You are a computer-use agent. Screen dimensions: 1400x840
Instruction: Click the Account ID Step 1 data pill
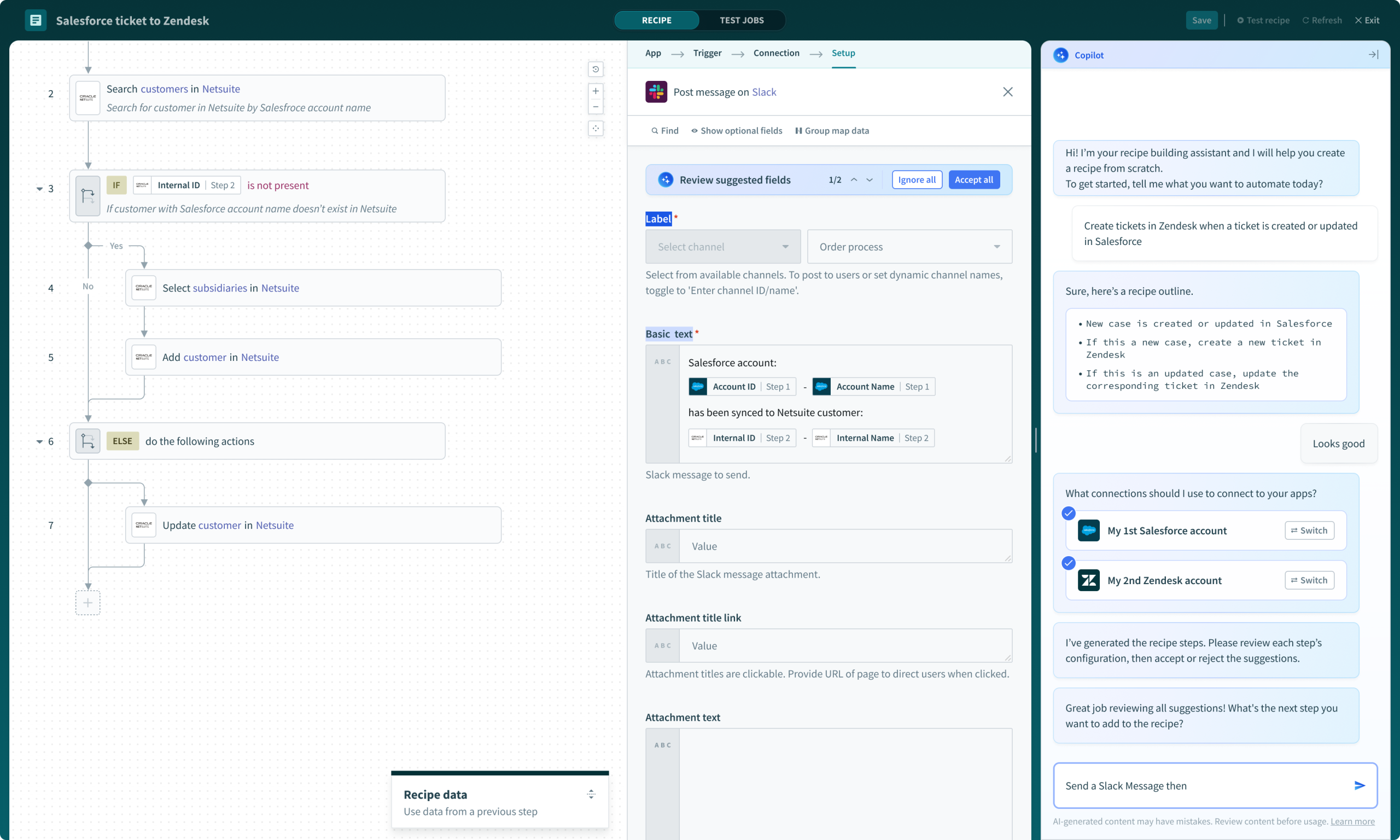coord(743,387)
